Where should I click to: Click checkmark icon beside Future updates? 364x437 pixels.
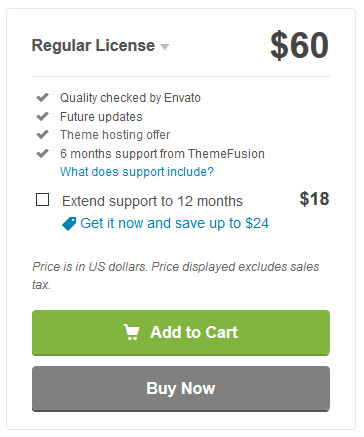point(43,116)
